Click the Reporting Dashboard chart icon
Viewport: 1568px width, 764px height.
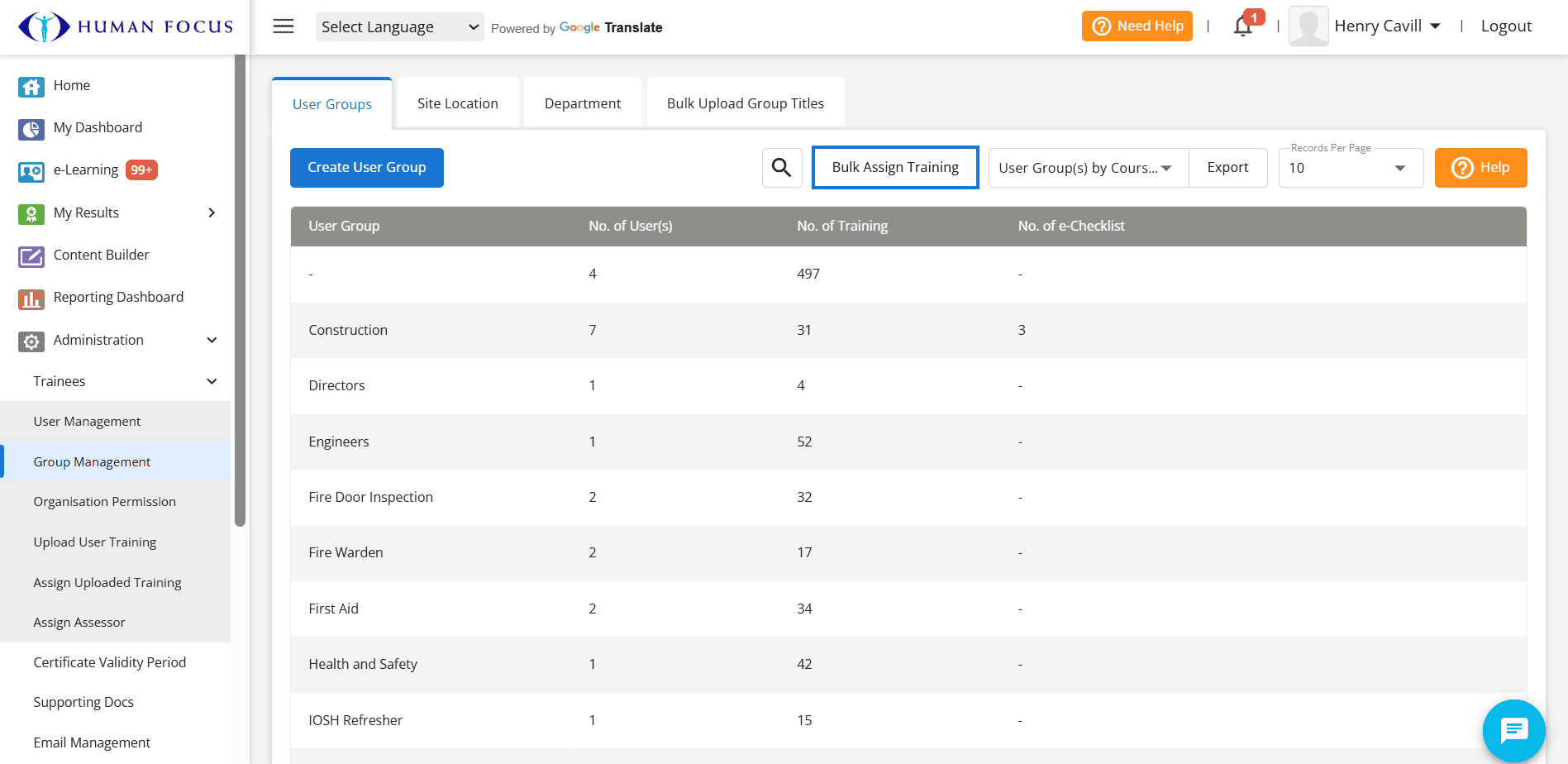[x=31, y=298]
